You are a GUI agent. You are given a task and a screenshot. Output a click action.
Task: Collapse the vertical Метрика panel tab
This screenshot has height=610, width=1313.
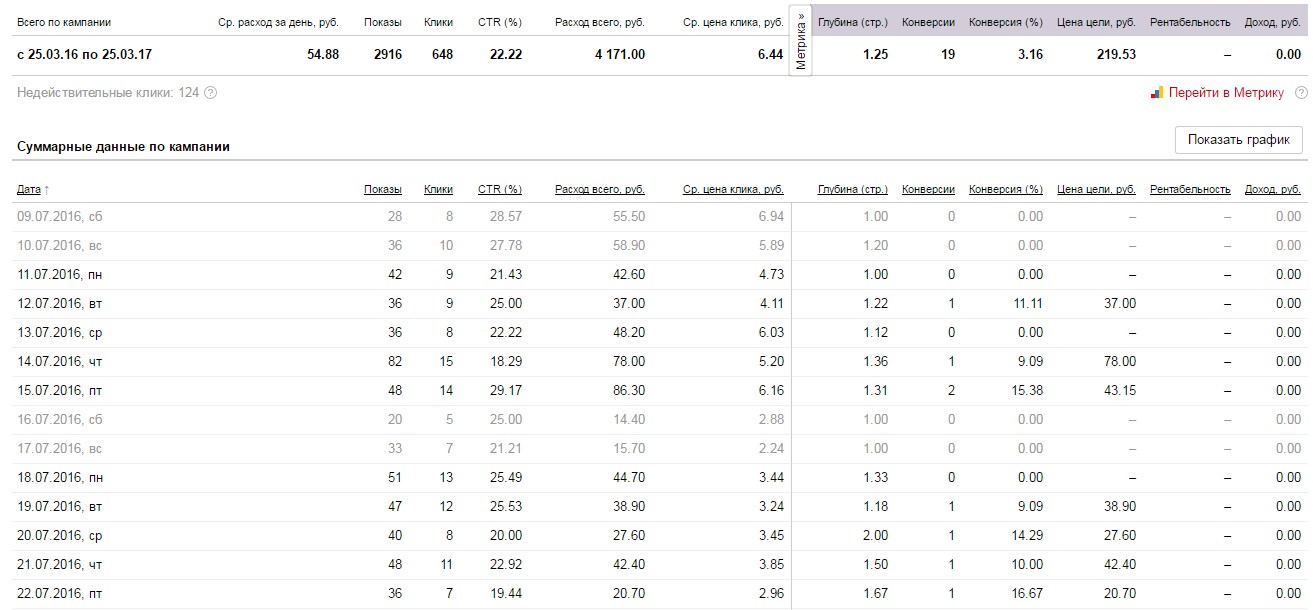[x=801, y=40]
